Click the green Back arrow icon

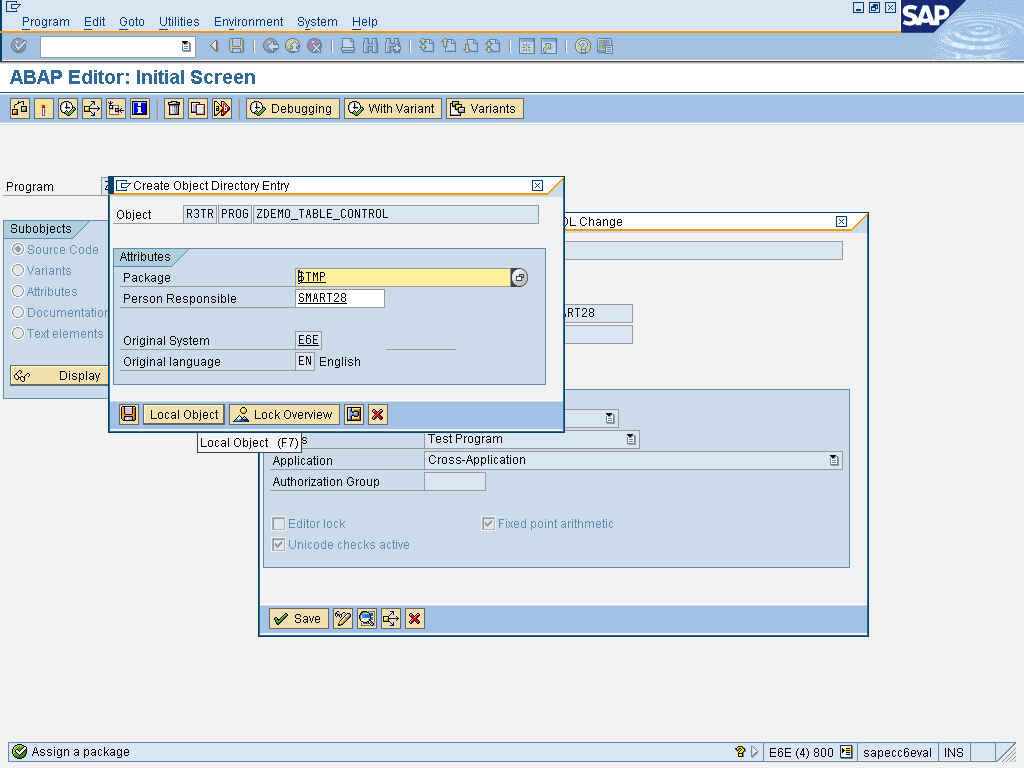coord(270,46)
